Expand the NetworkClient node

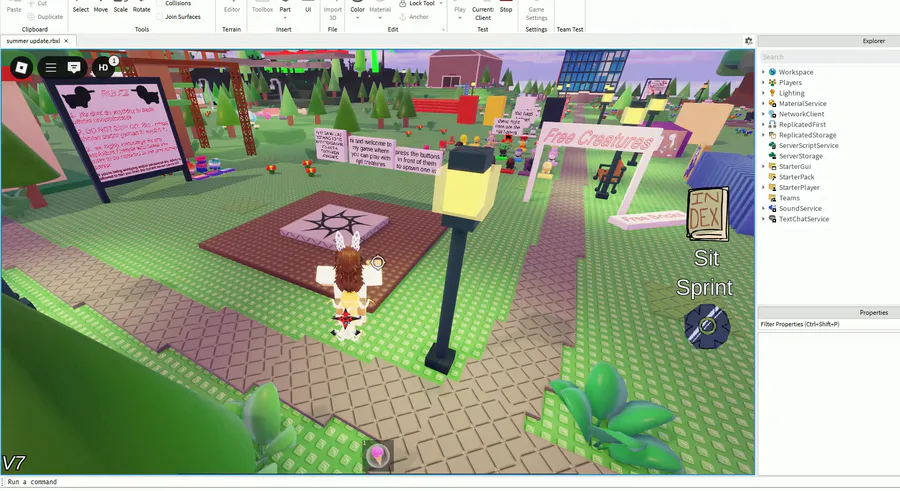pyautogui.click(x=763, y=114)
